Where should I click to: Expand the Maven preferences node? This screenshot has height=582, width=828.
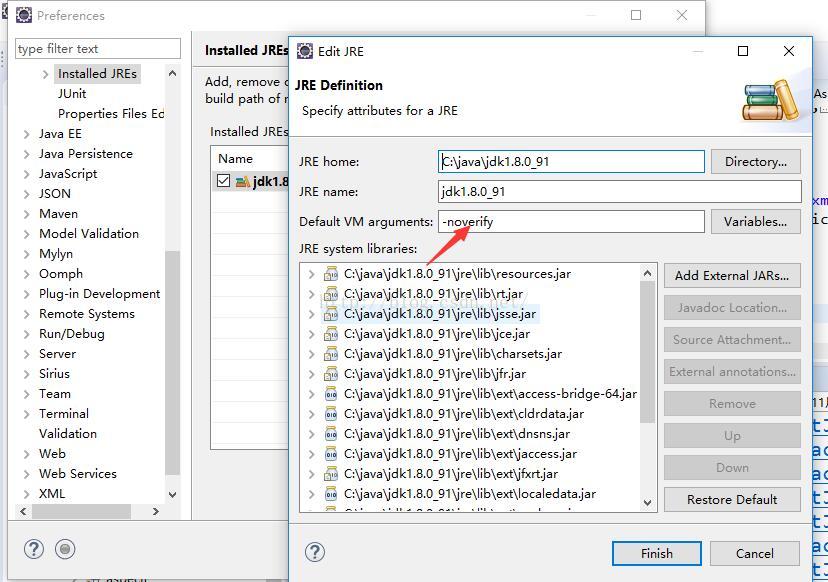26,214
